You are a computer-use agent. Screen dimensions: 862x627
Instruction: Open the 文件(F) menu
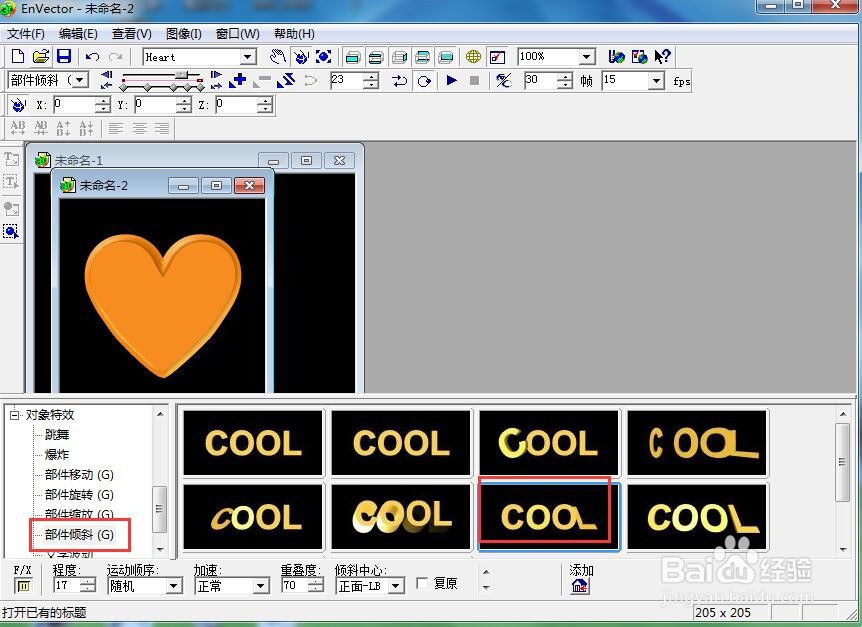25,34
